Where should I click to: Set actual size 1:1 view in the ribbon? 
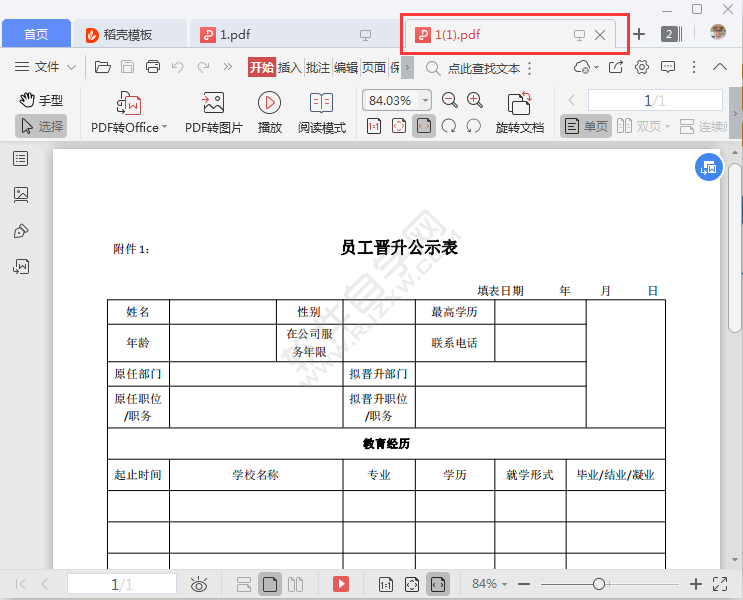[x=374, y=126]
